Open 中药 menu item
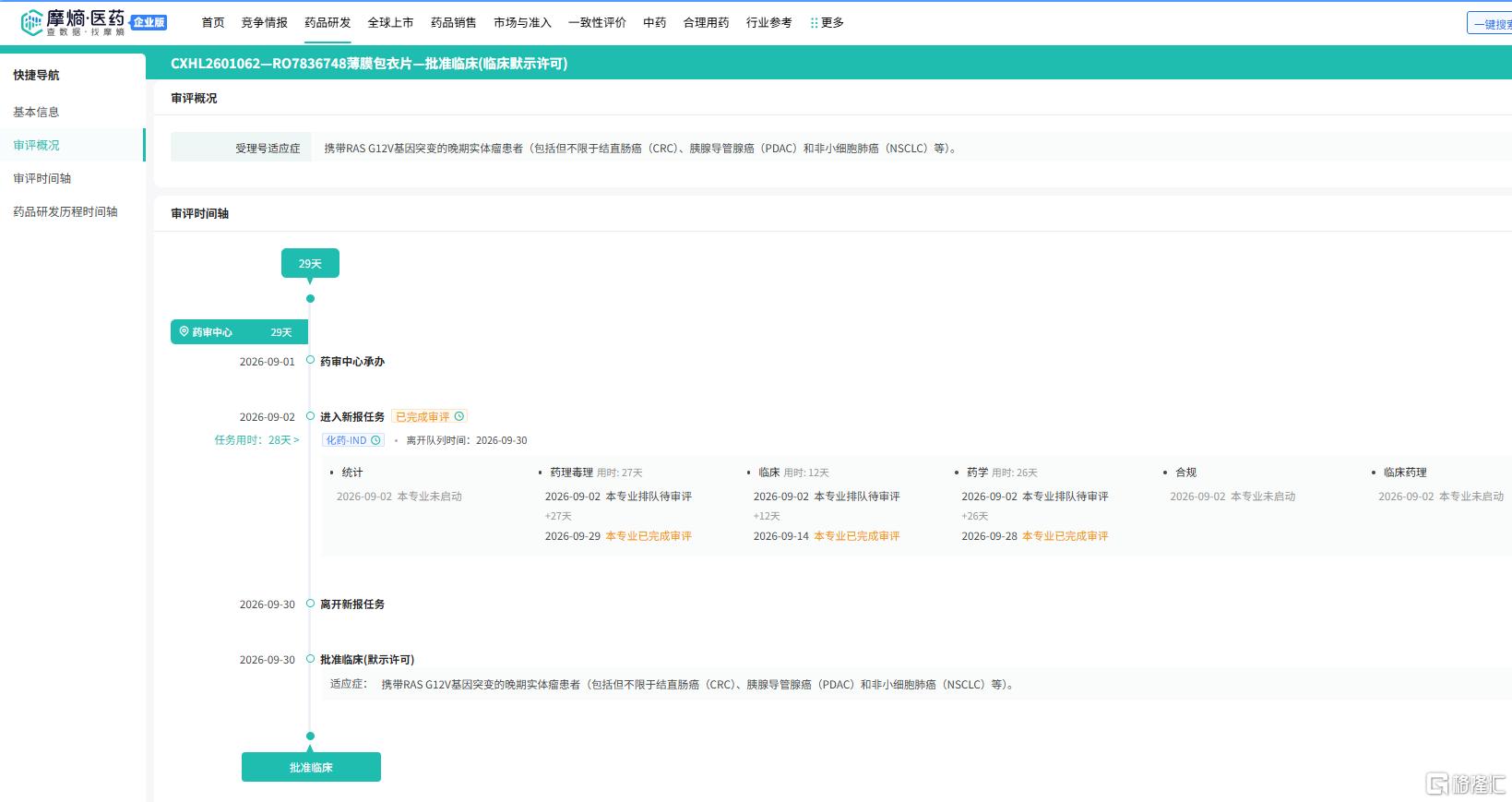This screenshot has width=1512, height=802. pos(655,23)
